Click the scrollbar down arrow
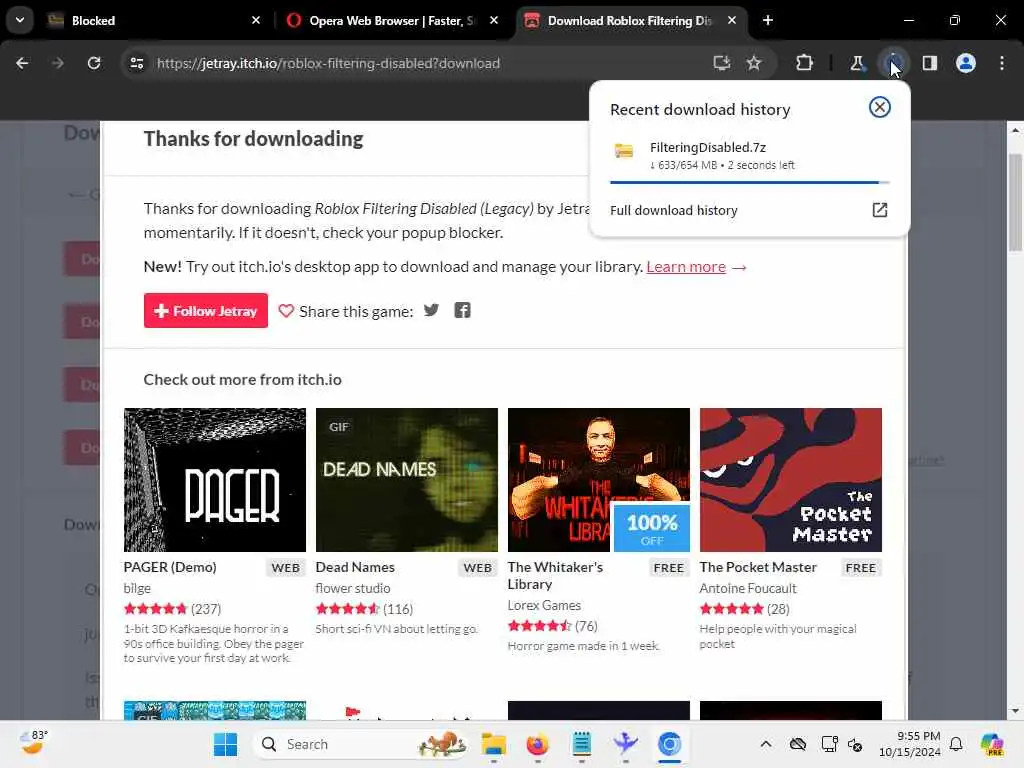 (1015, 711)
